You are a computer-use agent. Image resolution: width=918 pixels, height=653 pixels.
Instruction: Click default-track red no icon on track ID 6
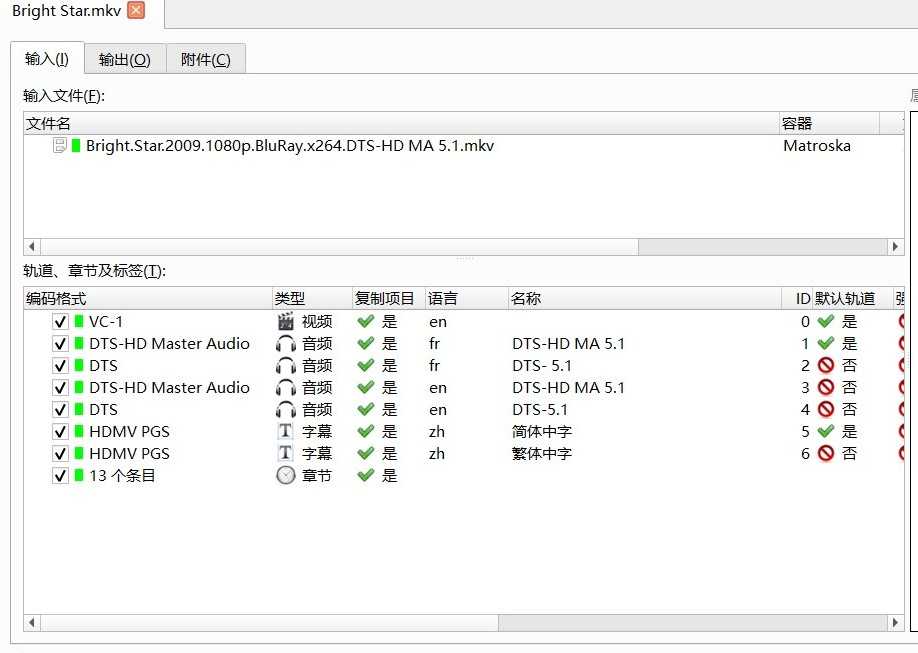pos(826,453)
